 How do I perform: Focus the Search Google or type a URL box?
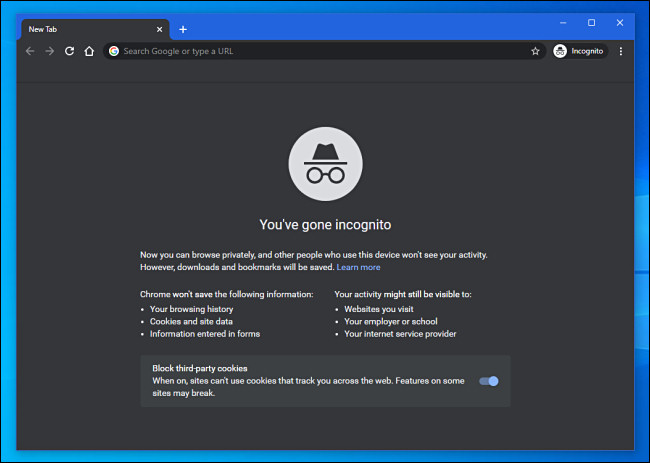point(320,51)
